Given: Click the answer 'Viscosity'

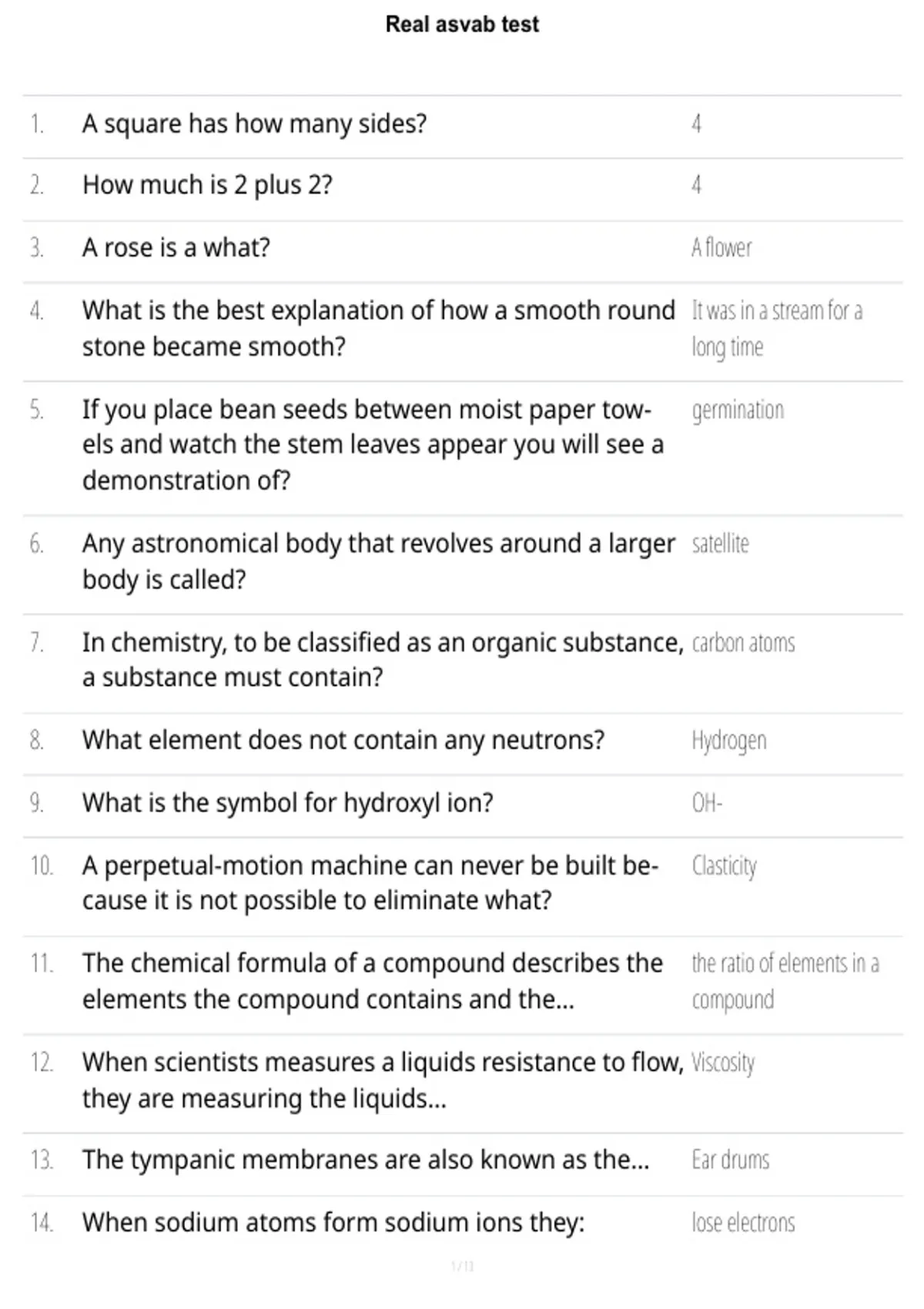Looking at the screenshot, I should point(723,1063).
